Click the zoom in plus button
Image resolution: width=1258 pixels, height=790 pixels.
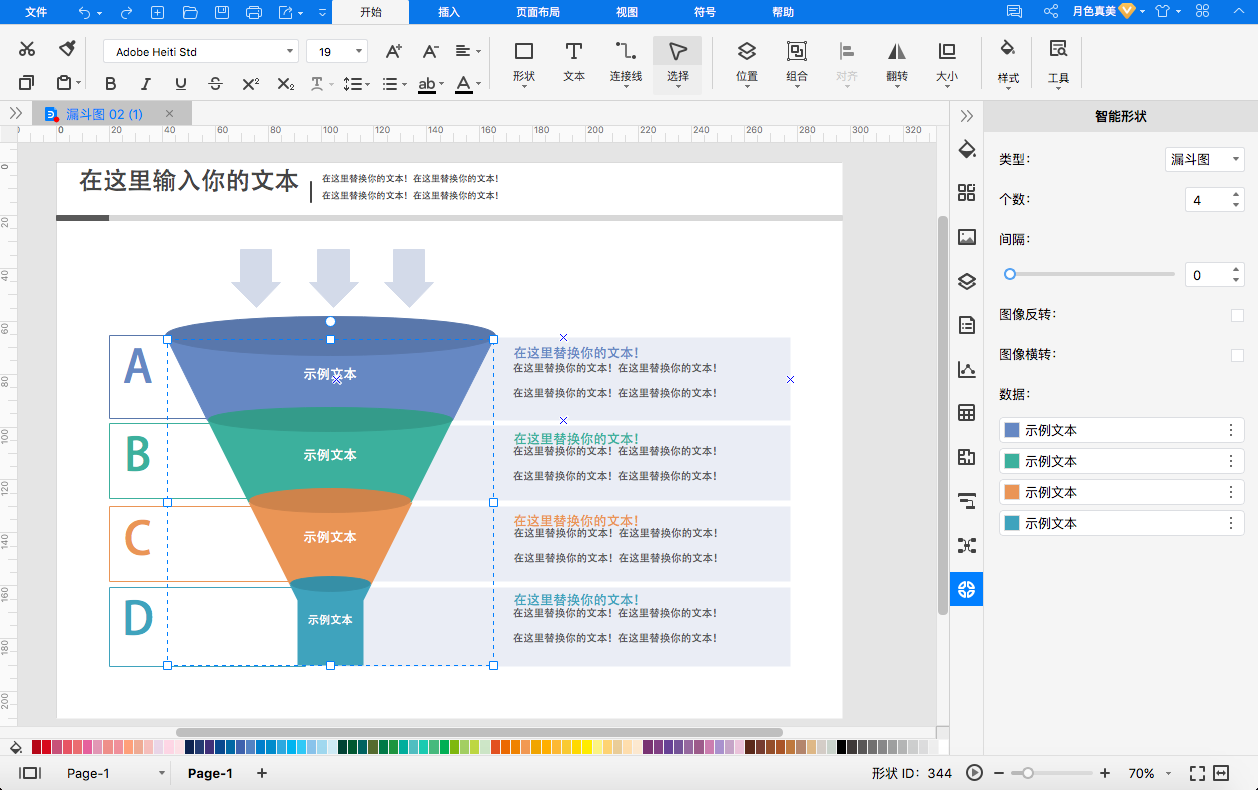pos(1105,773)
